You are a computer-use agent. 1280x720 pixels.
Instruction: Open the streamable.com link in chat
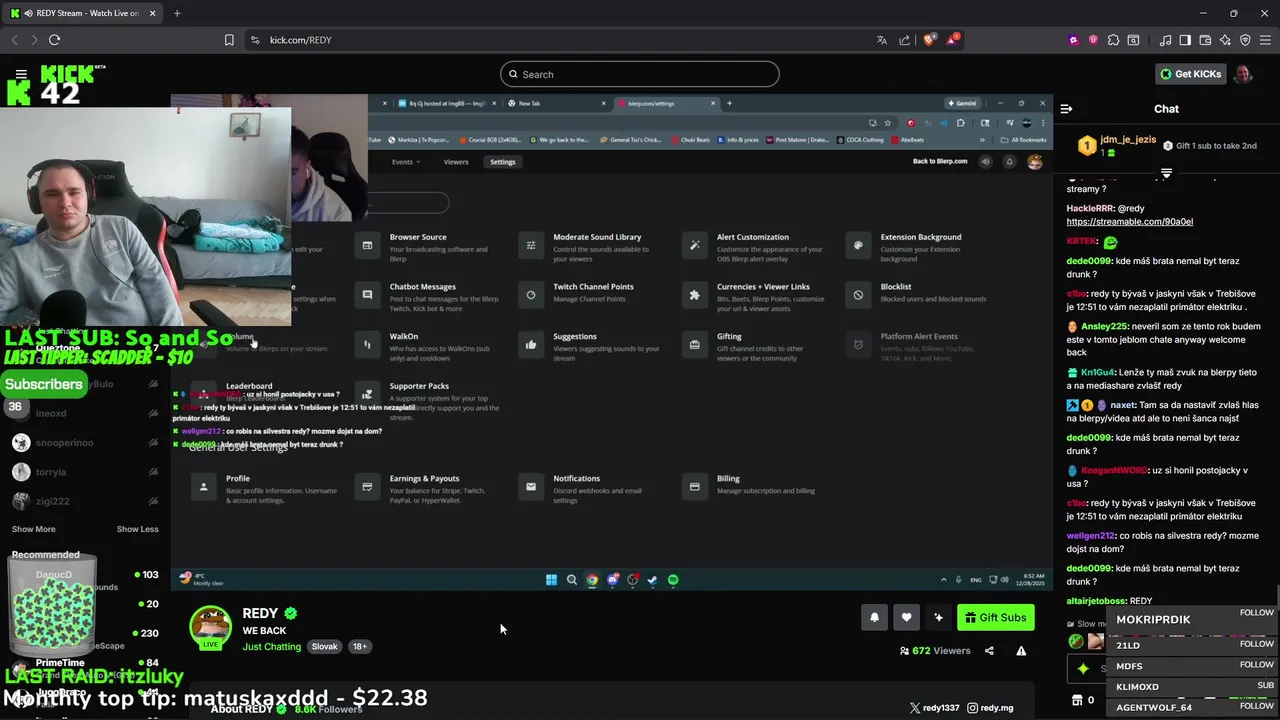[x=1129, y=222]
